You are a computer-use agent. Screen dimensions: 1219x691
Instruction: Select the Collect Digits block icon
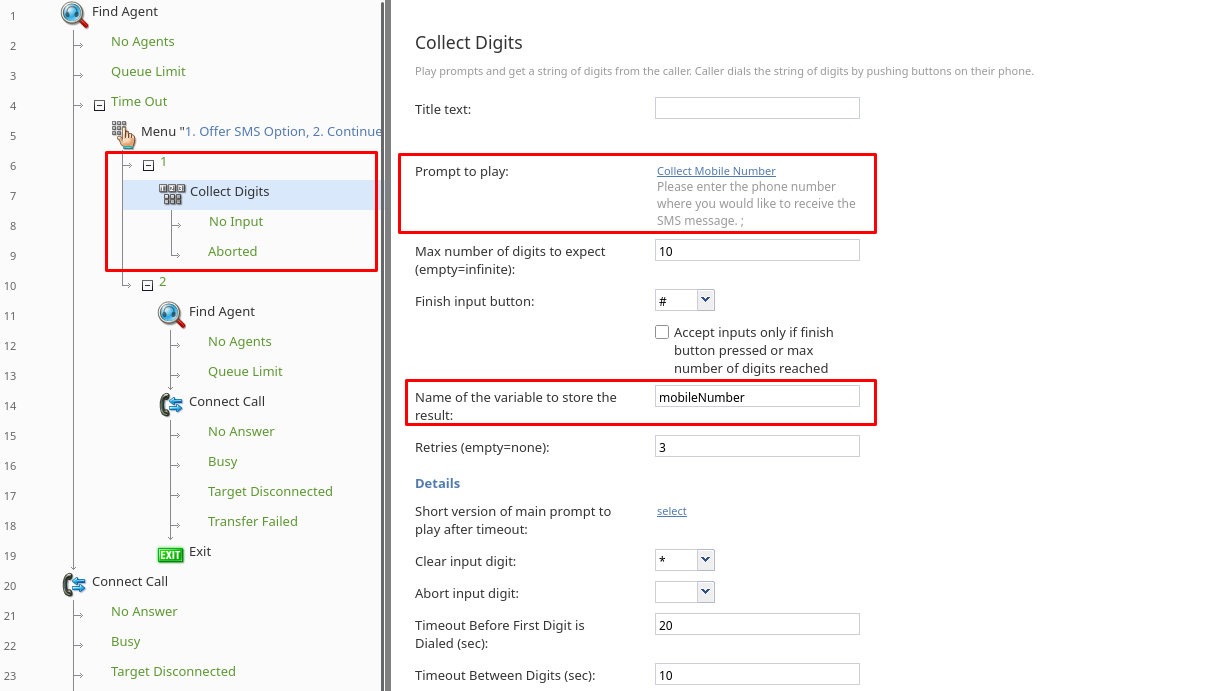tap(171, 193)
